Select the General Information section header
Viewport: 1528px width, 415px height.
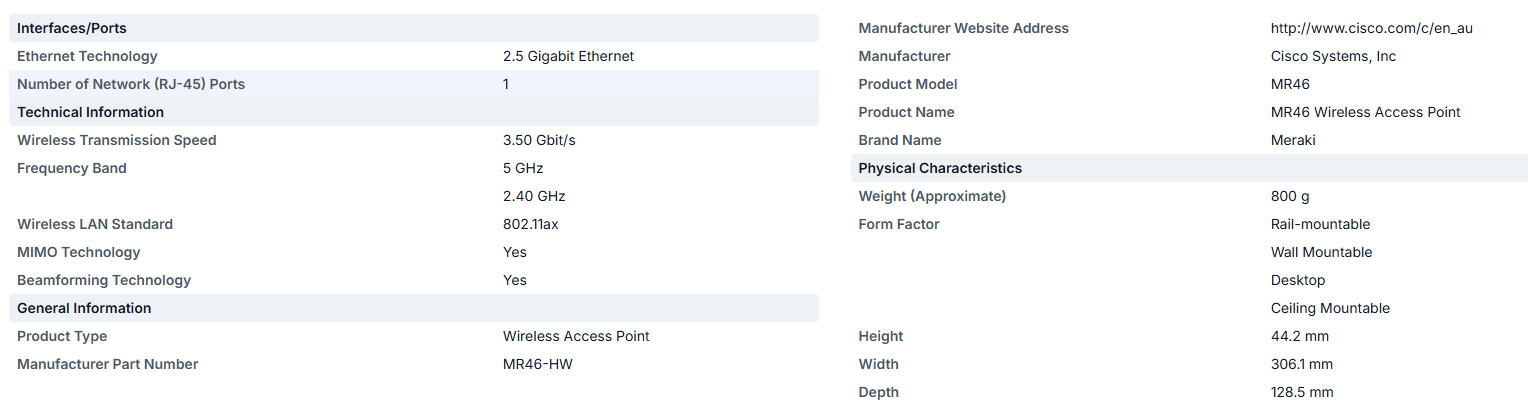click(84, 308)
